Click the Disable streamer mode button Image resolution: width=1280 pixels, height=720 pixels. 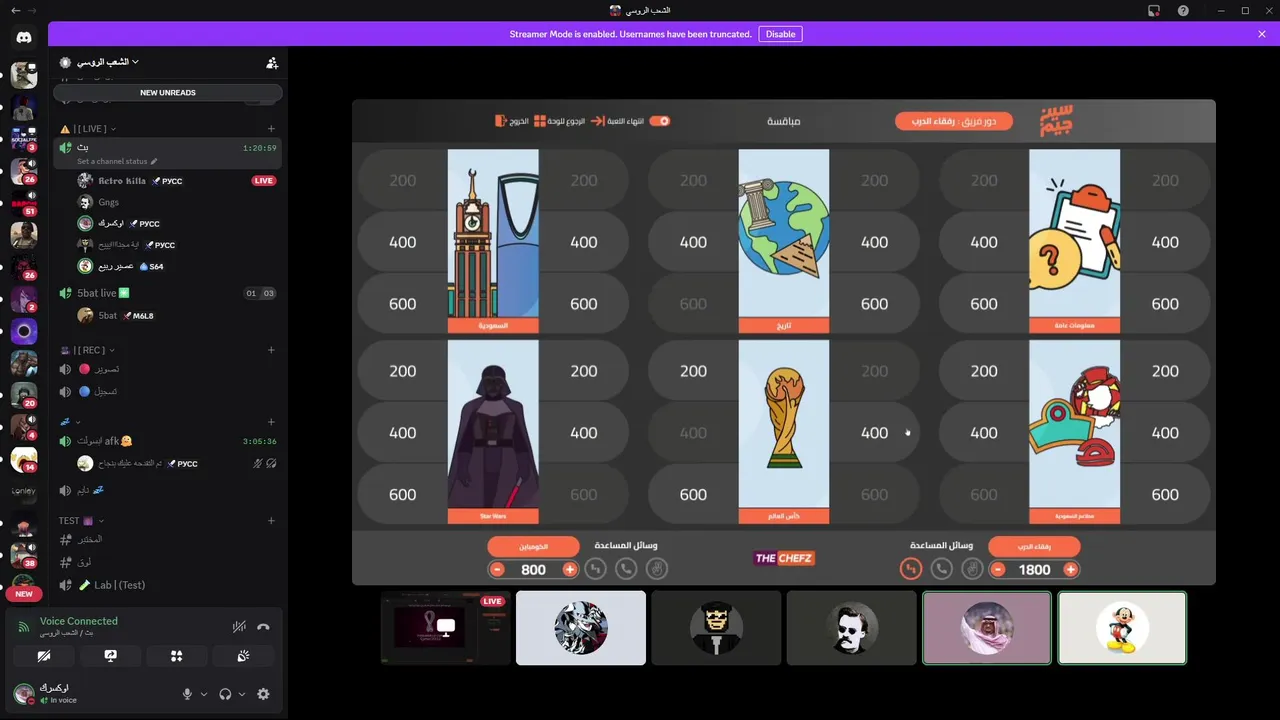(780, 34)
